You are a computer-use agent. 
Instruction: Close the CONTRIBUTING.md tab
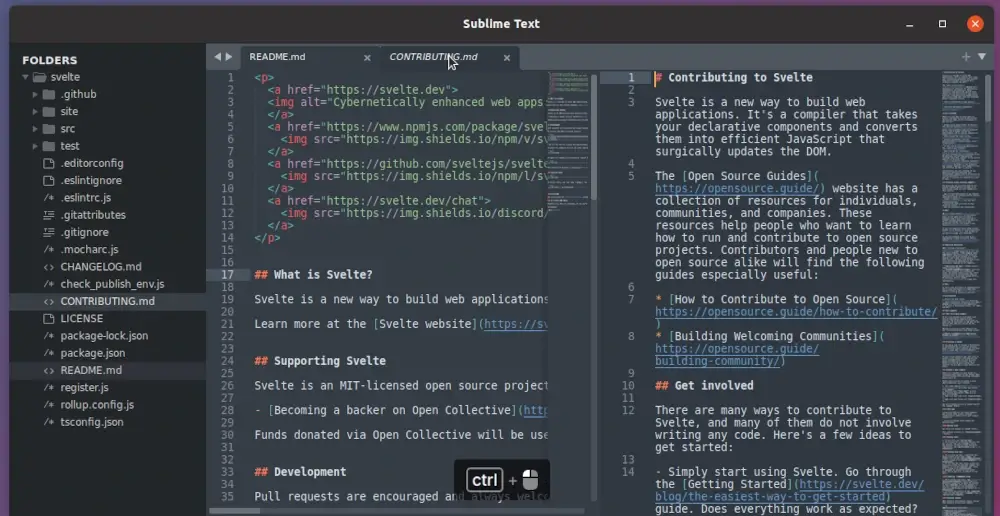tap(506, 57)
